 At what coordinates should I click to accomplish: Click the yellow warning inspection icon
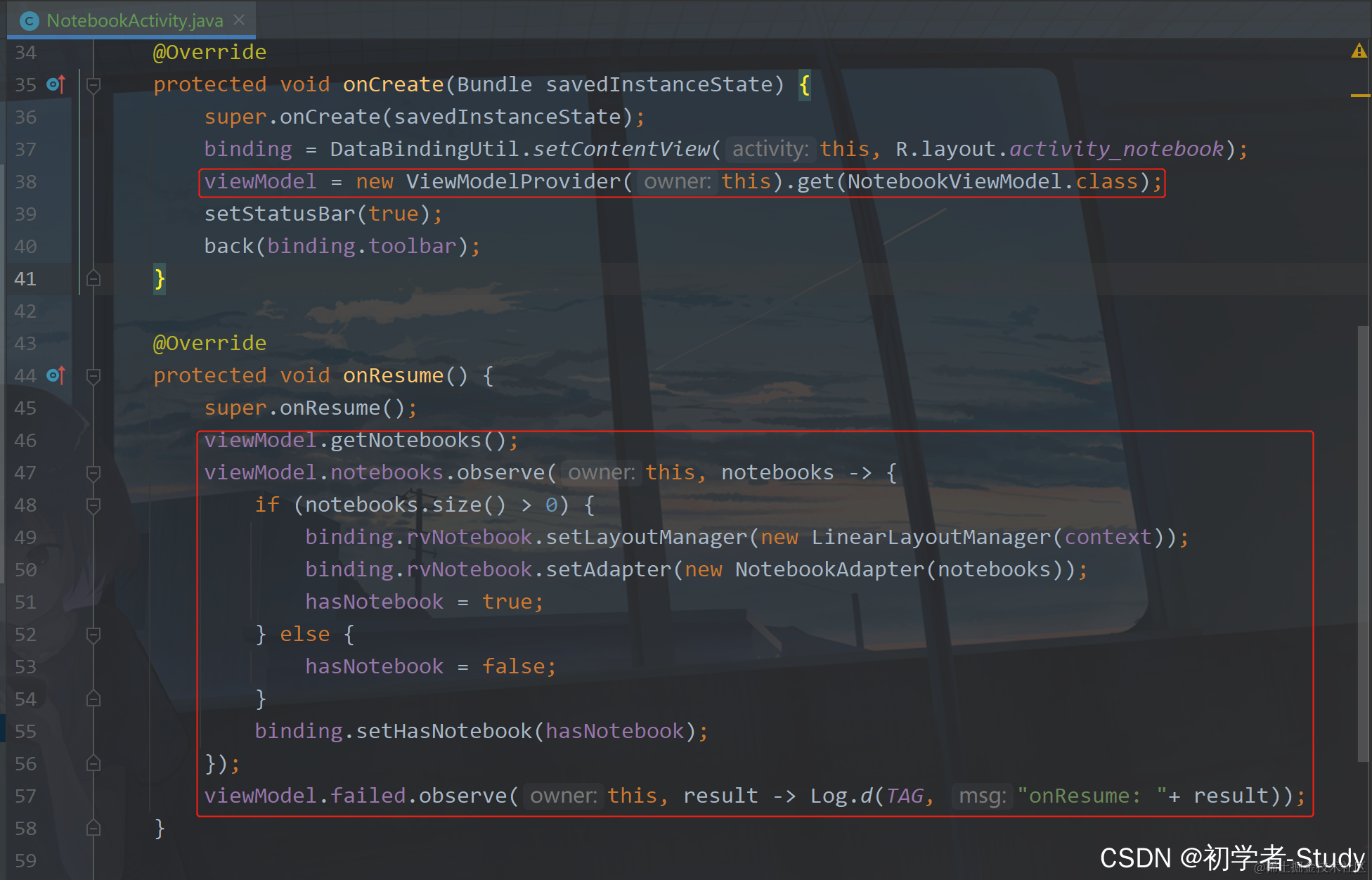1358,51
